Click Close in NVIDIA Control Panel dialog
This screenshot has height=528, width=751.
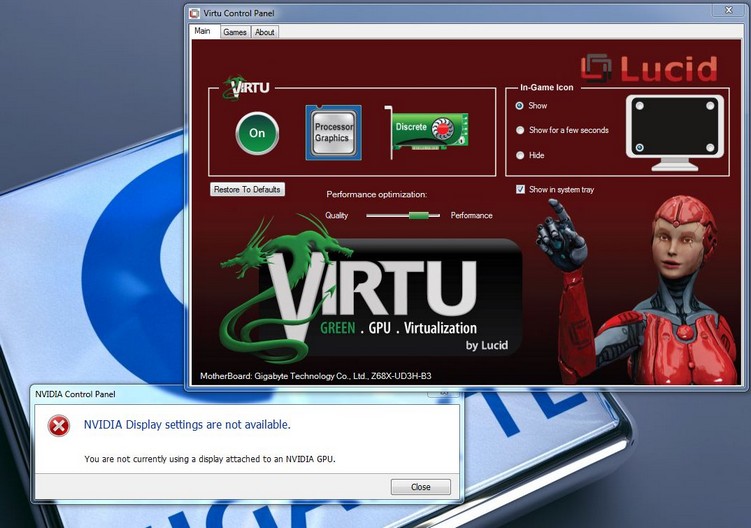click(421, 487)
